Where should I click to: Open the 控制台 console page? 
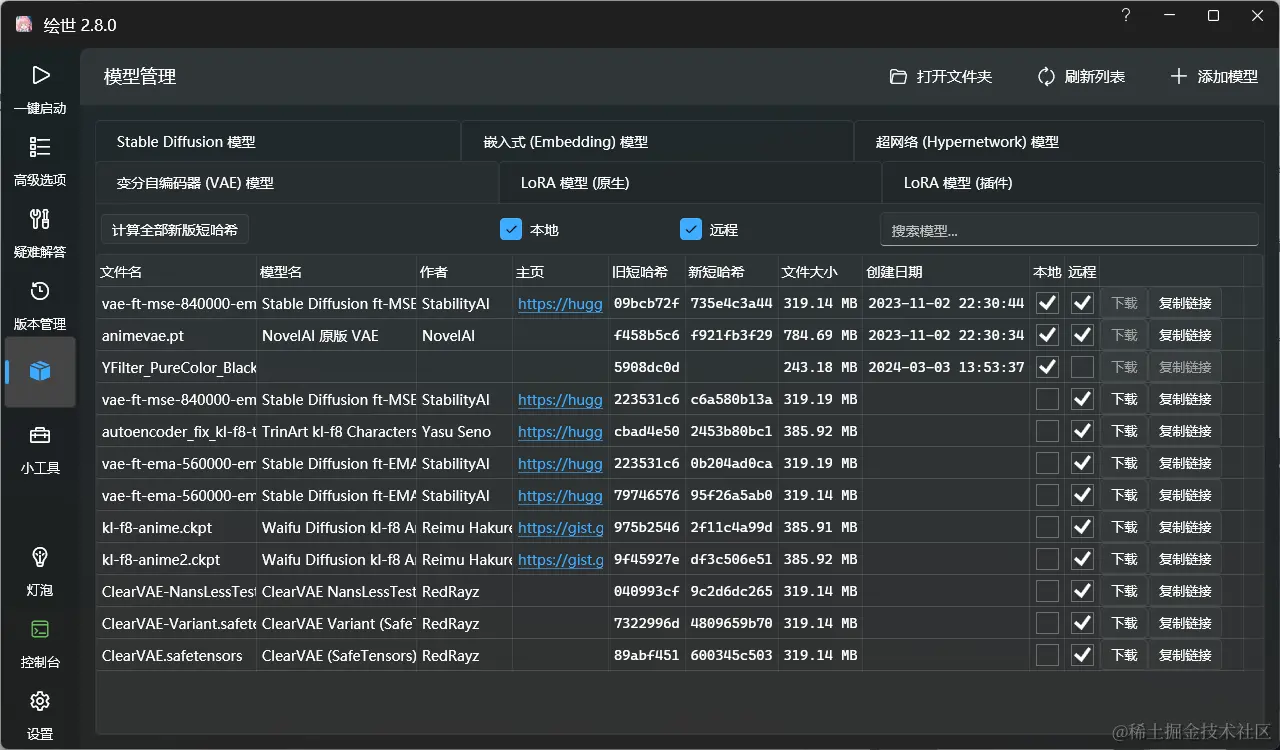click(40, 643)
